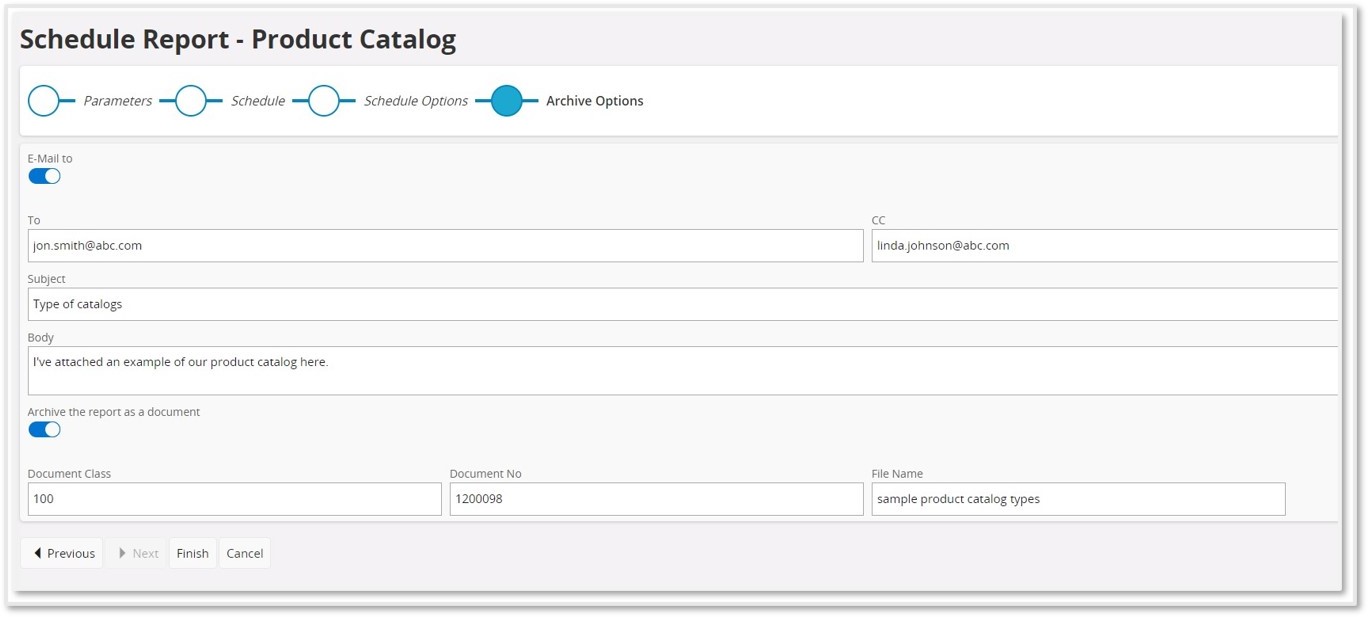Modify the File Name field

(x=1078, y=499)
